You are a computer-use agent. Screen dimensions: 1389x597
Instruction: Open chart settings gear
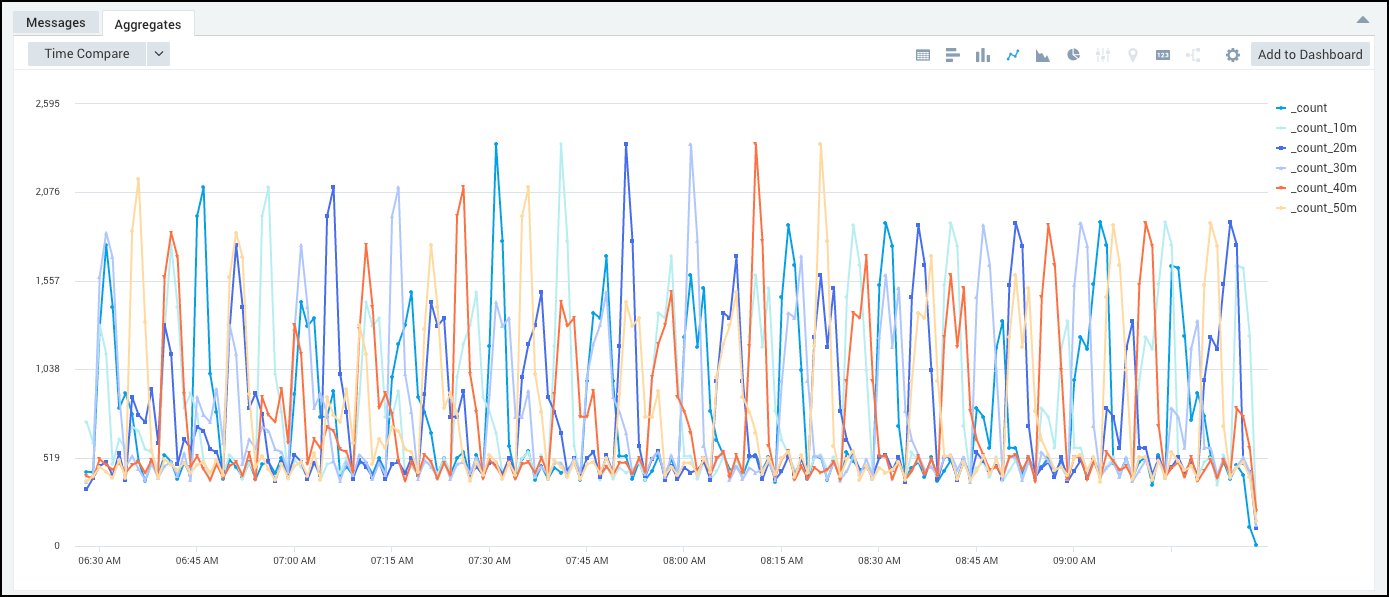pyautogui.click(x=1233, y=55)
